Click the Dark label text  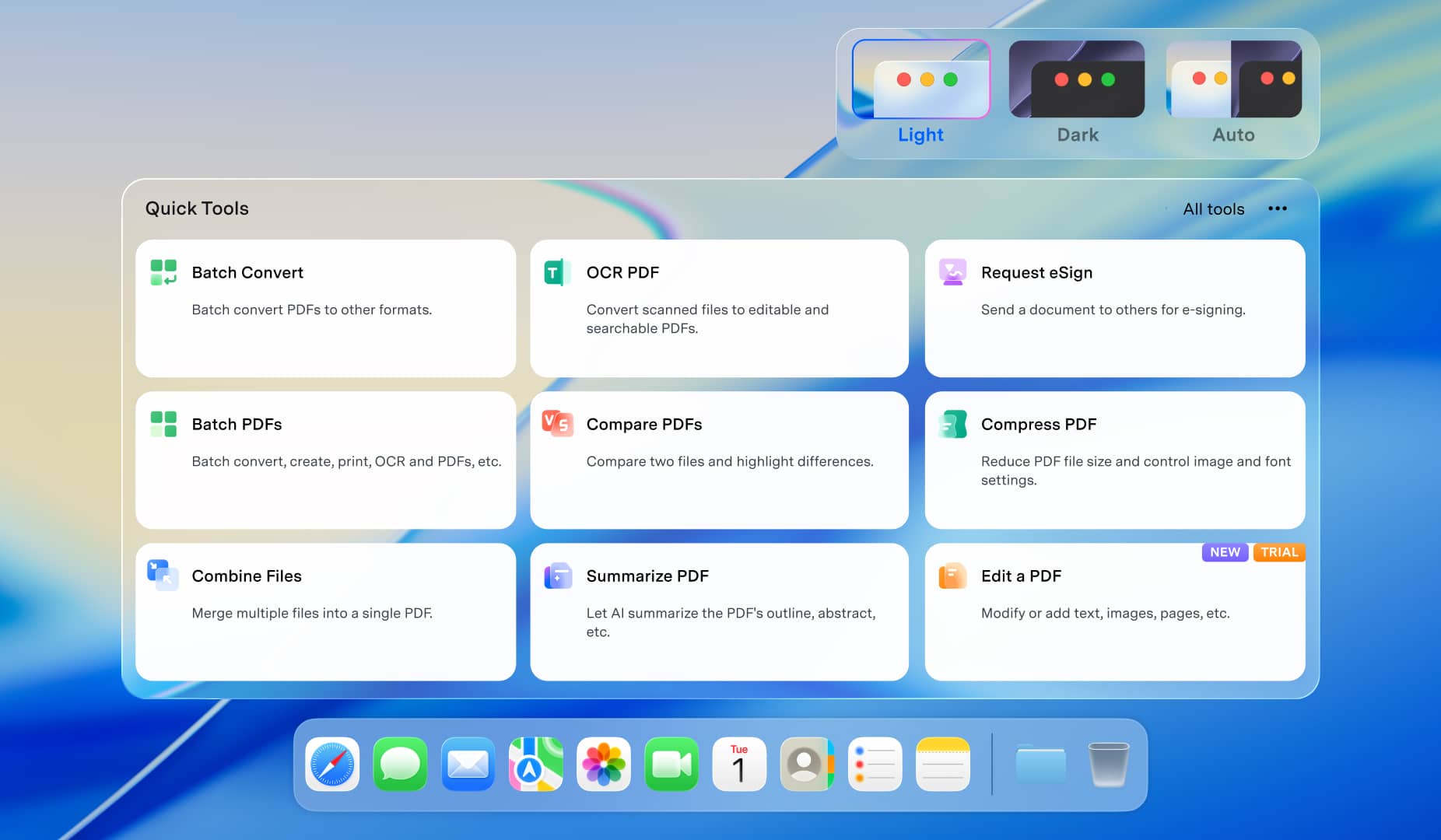pos(1078,135)
